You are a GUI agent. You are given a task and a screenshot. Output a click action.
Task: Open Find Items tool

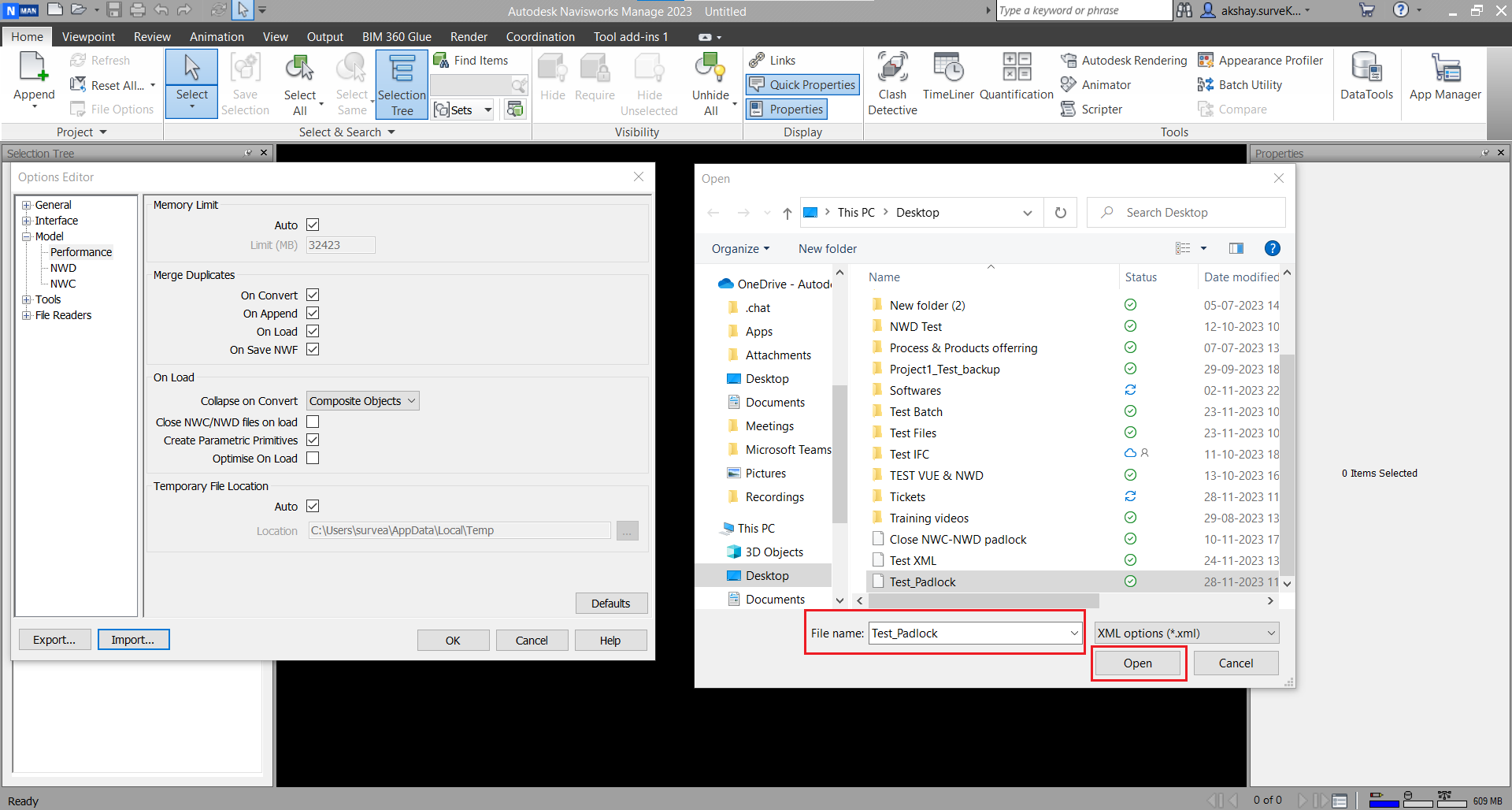pos(471,61)
